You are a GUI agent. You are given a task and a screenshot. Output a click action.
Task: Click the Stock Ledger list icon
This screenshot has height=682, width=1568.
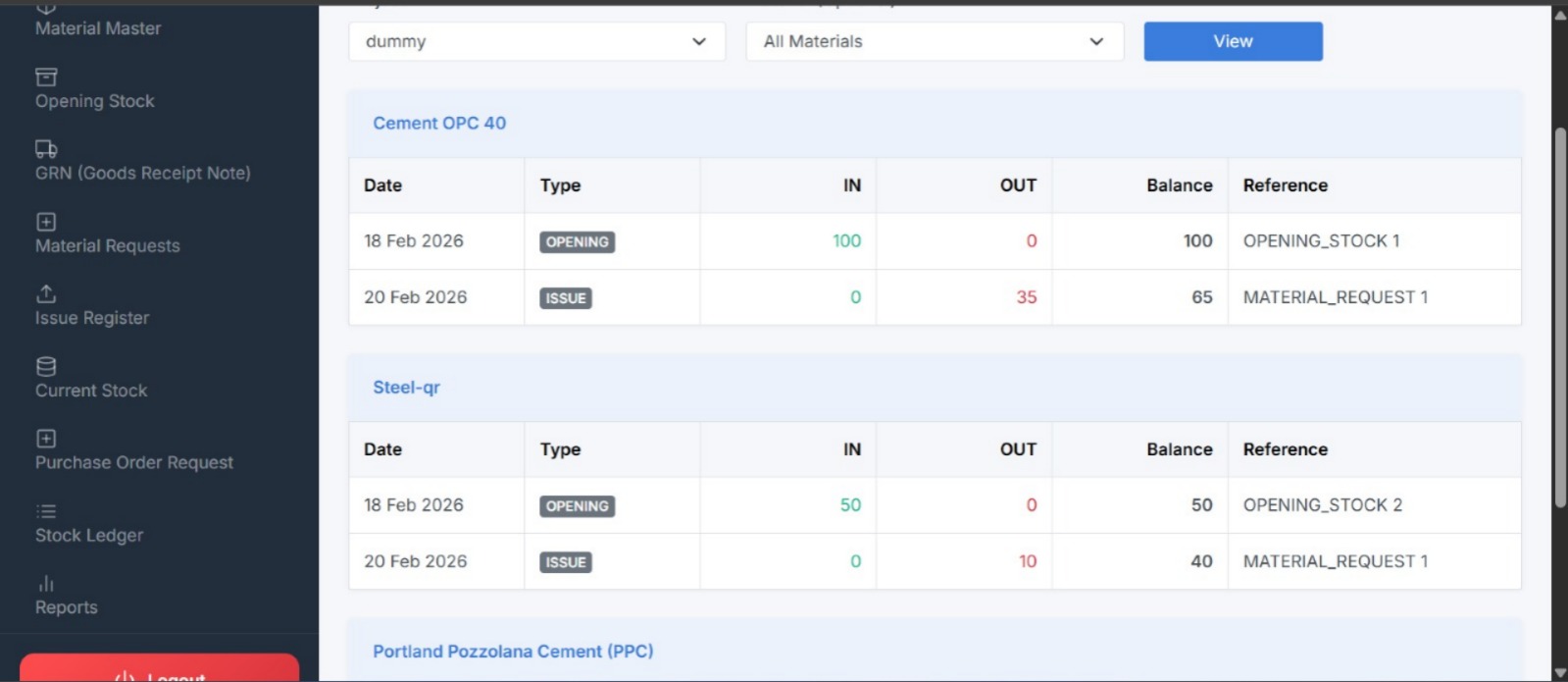46,511
